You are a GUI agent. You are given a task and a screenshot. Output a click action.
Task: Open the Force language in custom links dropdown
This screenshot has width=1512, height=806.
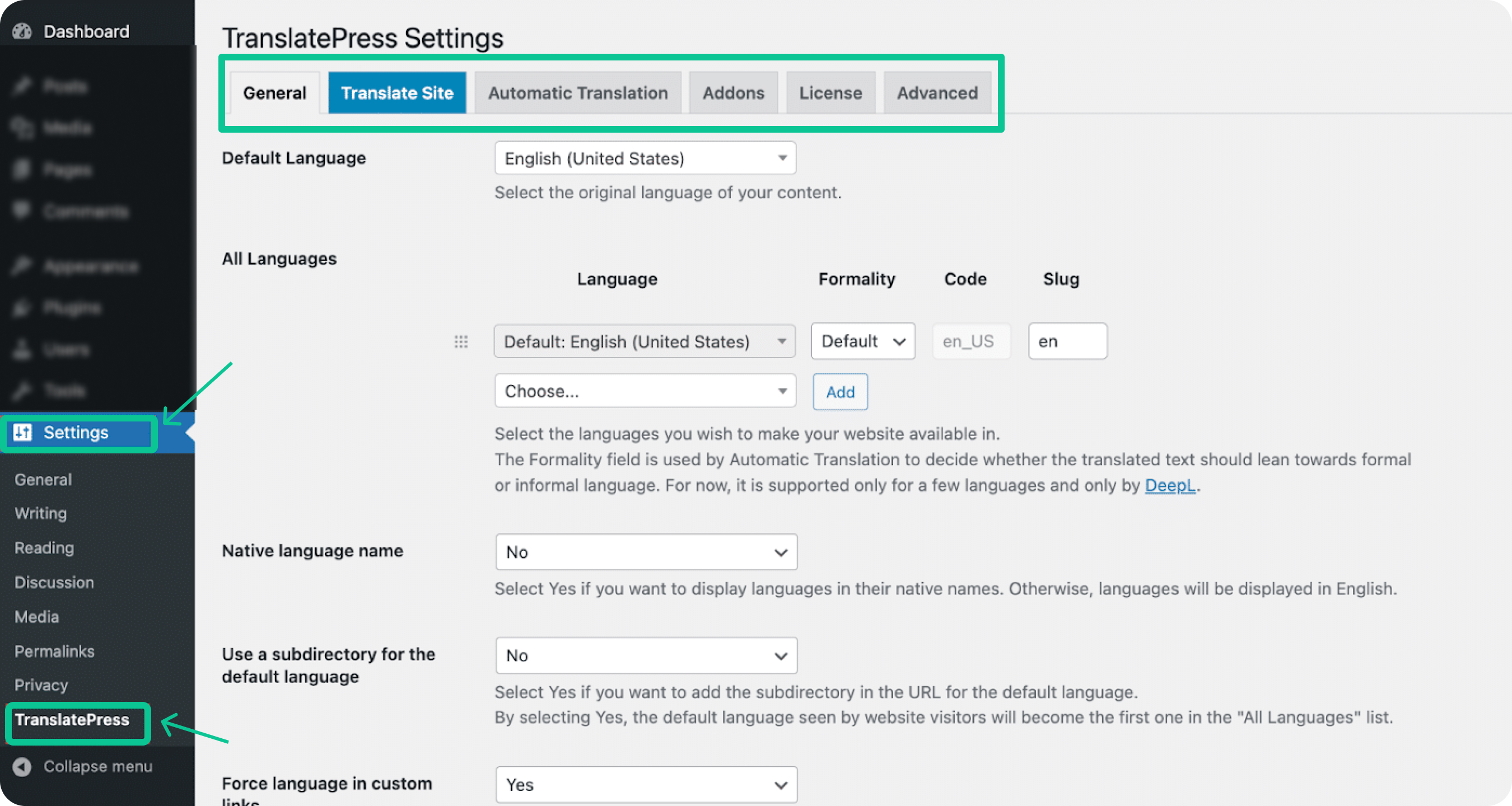pyautogui.click(x=646, y=784)
